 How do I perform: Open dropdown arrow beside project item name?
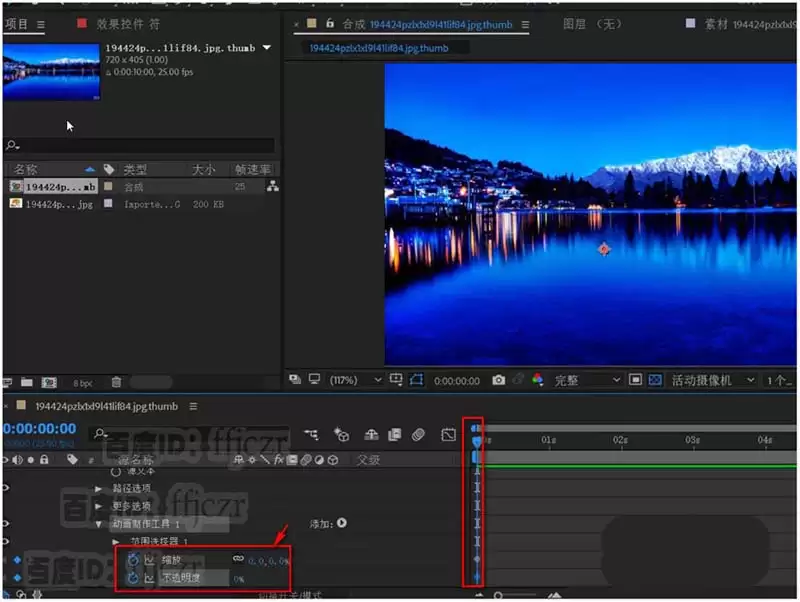point(267,47)
